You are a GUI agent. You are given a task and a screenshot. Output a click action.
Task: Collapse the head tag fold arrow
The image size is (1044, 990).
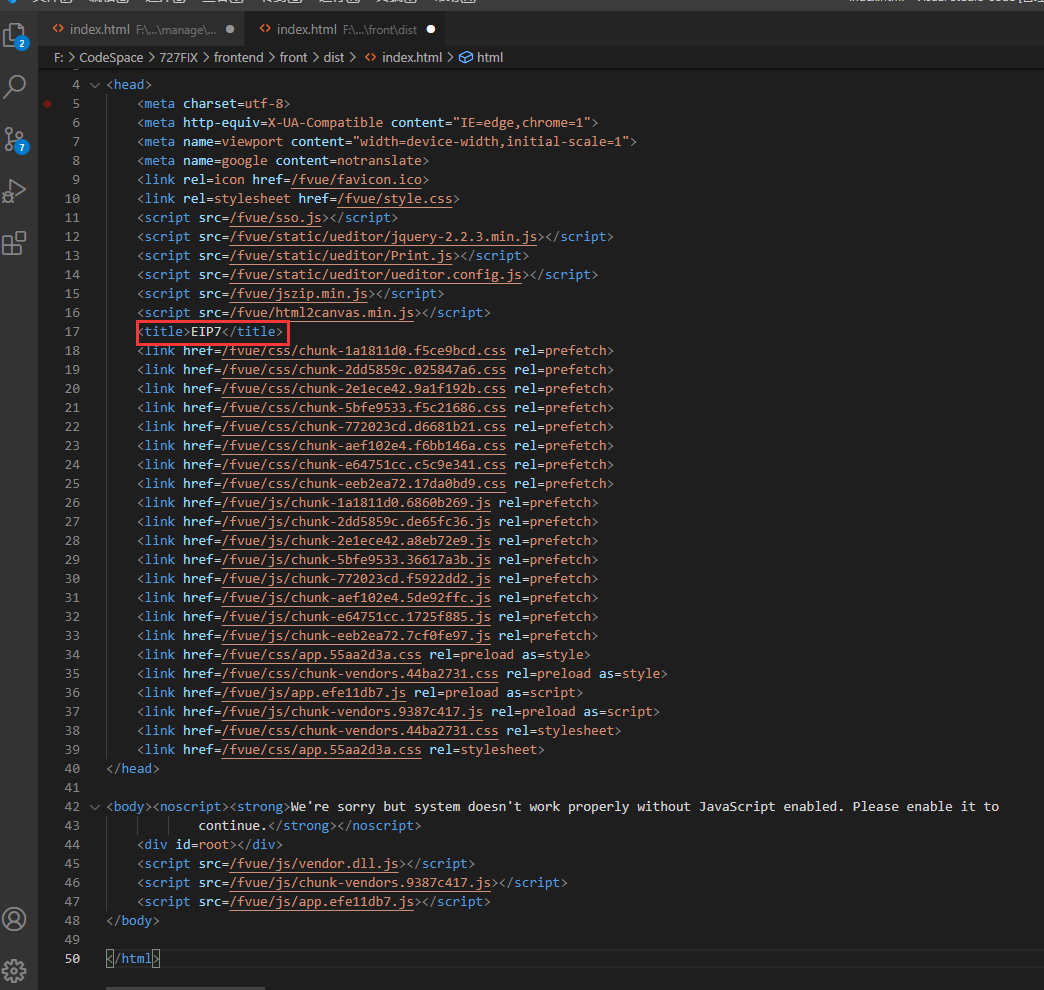tap(95, 85)
